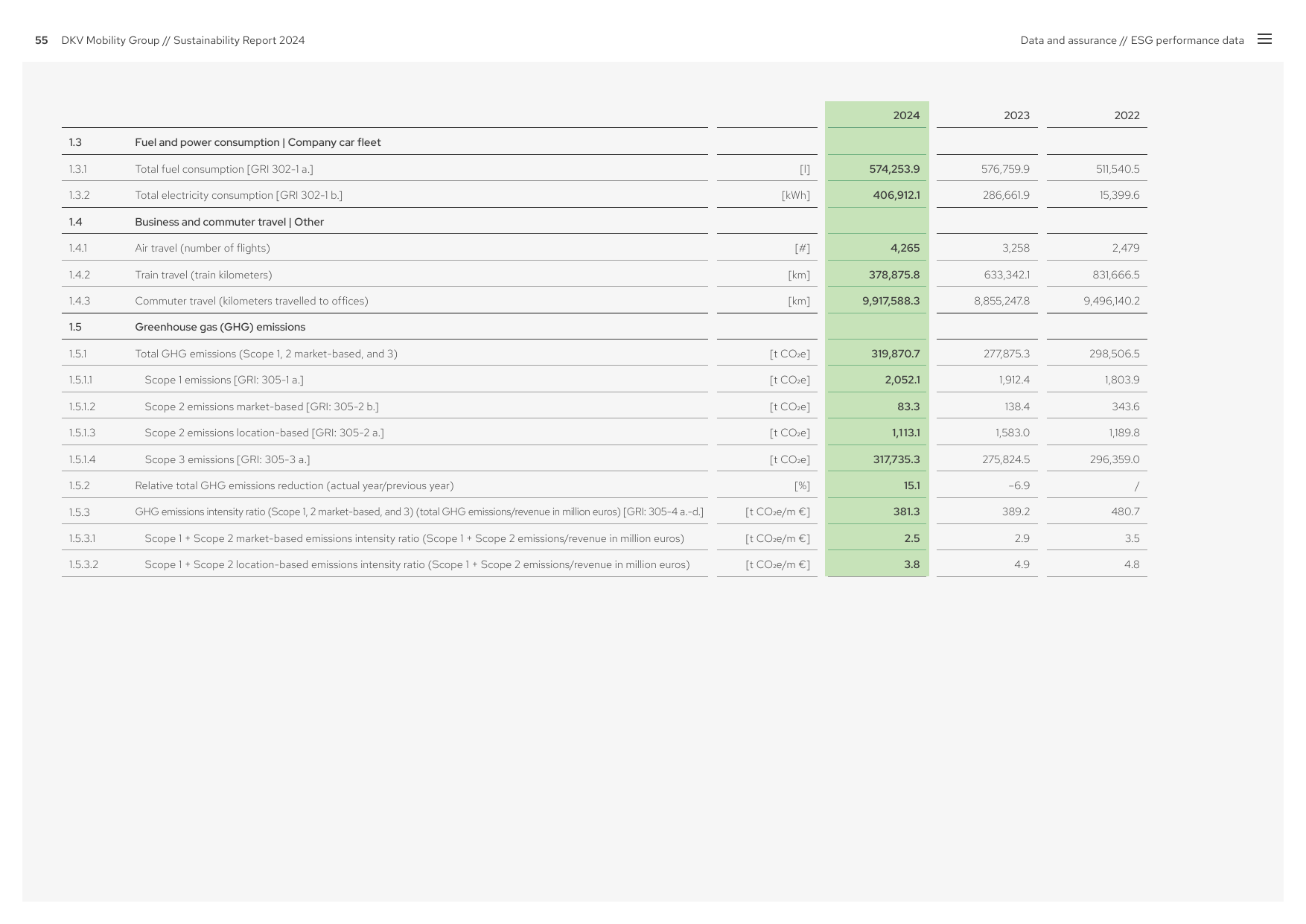Click the 2023 reduction value -6.9
Image resolution: width=1306 pixels, height=924 pixels.
coord(1019,485)
